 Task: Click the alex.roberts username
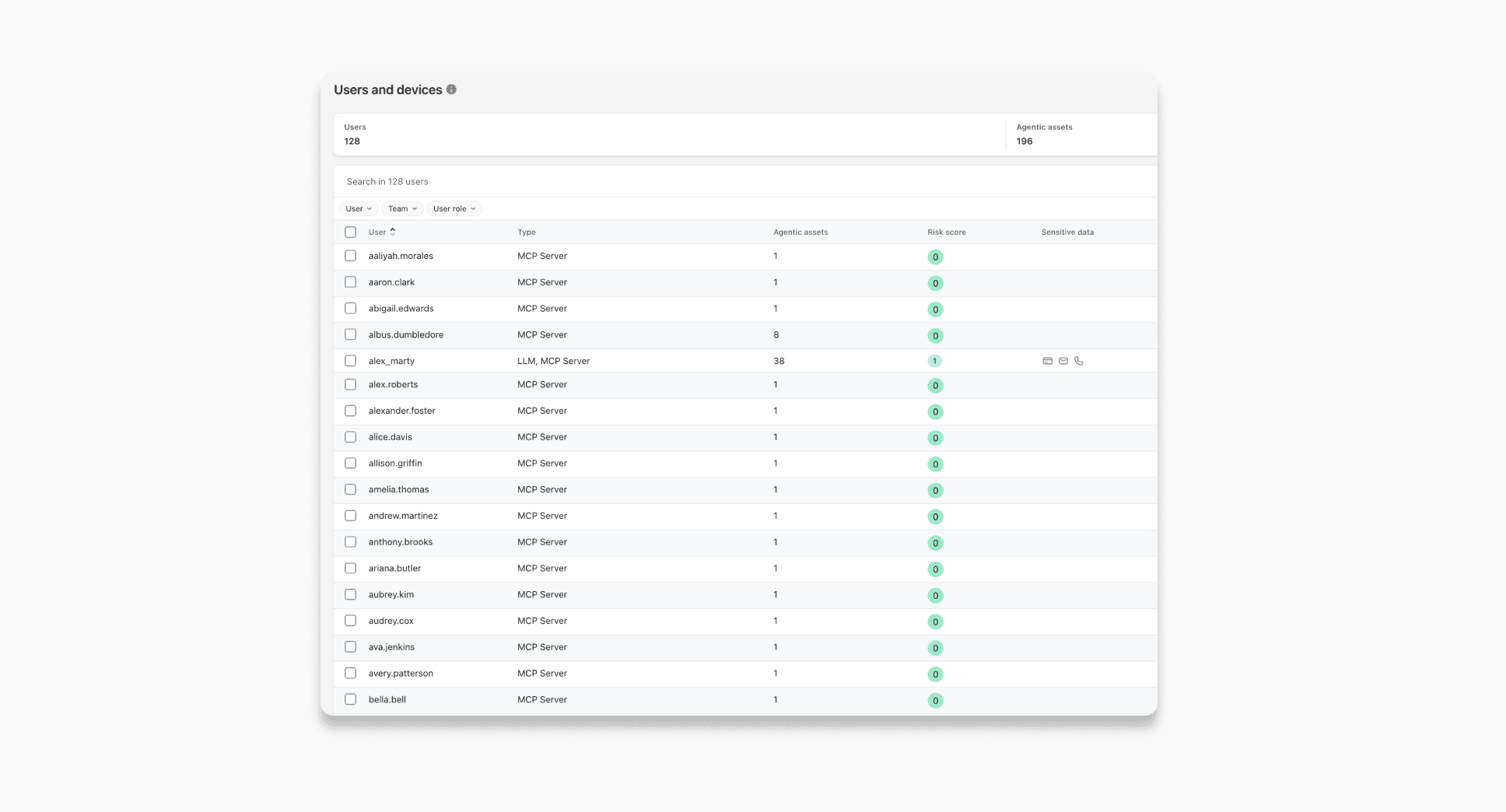(x=393, y=384)
